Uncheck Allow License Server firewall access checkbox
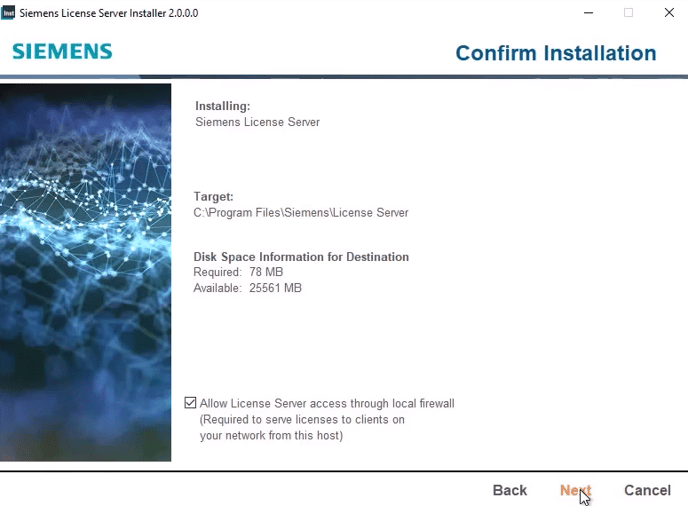 190,403
